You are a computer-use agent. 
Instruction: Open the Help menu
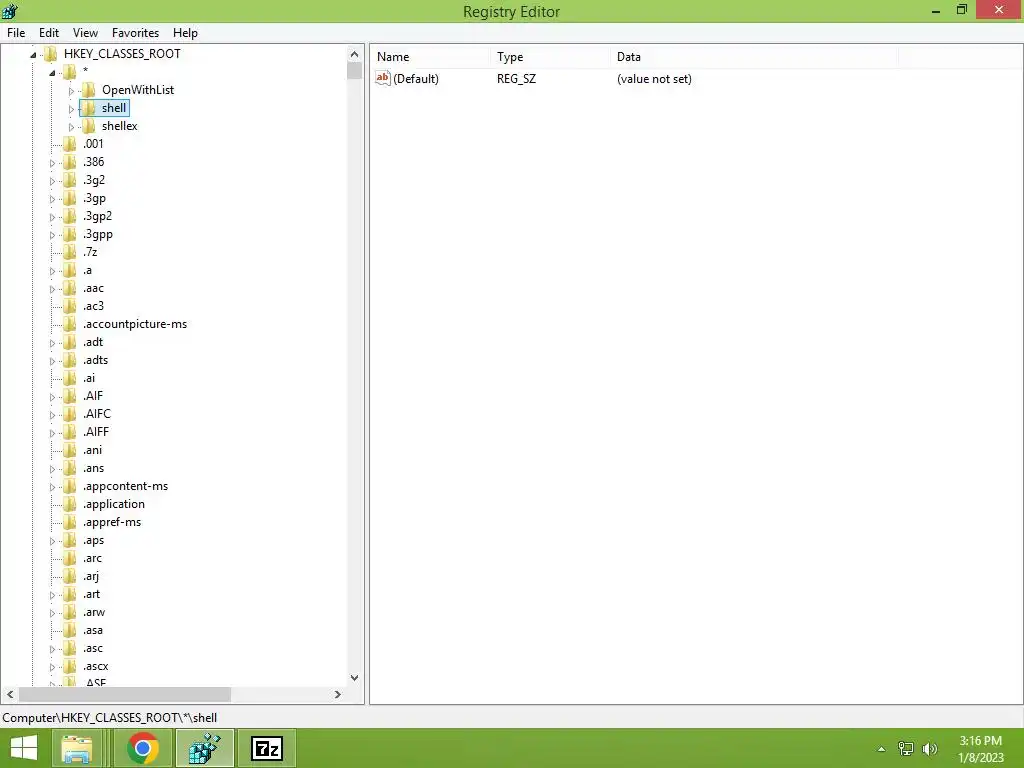click(185, 33)
